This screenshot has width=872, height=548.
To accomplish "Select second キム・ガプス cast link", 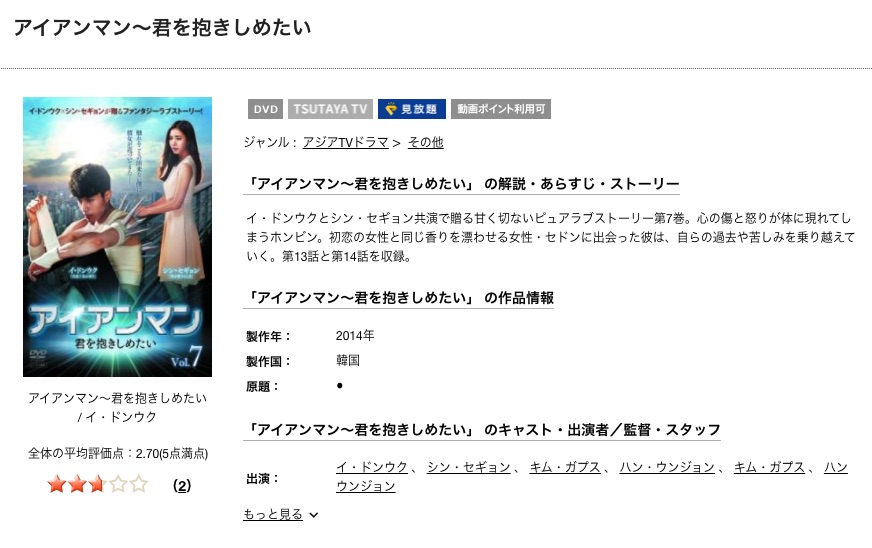I will tap(770, 467).
